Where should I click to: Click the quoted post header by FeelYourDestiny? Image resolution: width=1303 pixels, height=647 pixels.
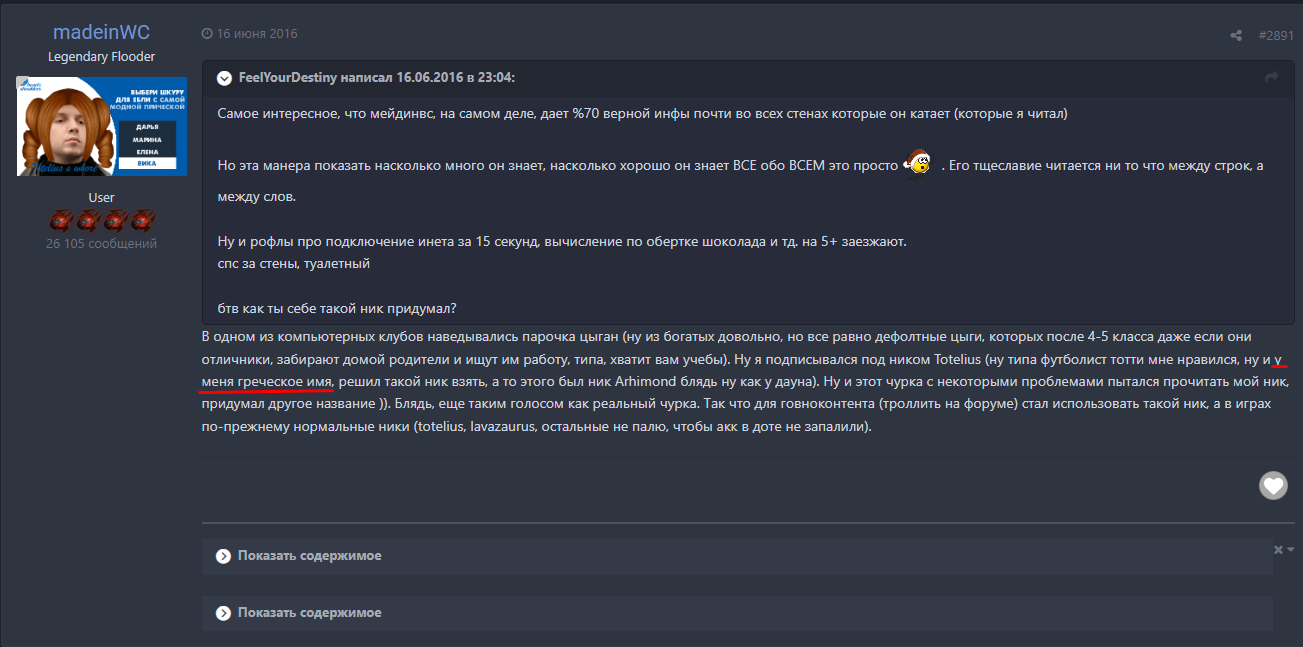(377, 78)
